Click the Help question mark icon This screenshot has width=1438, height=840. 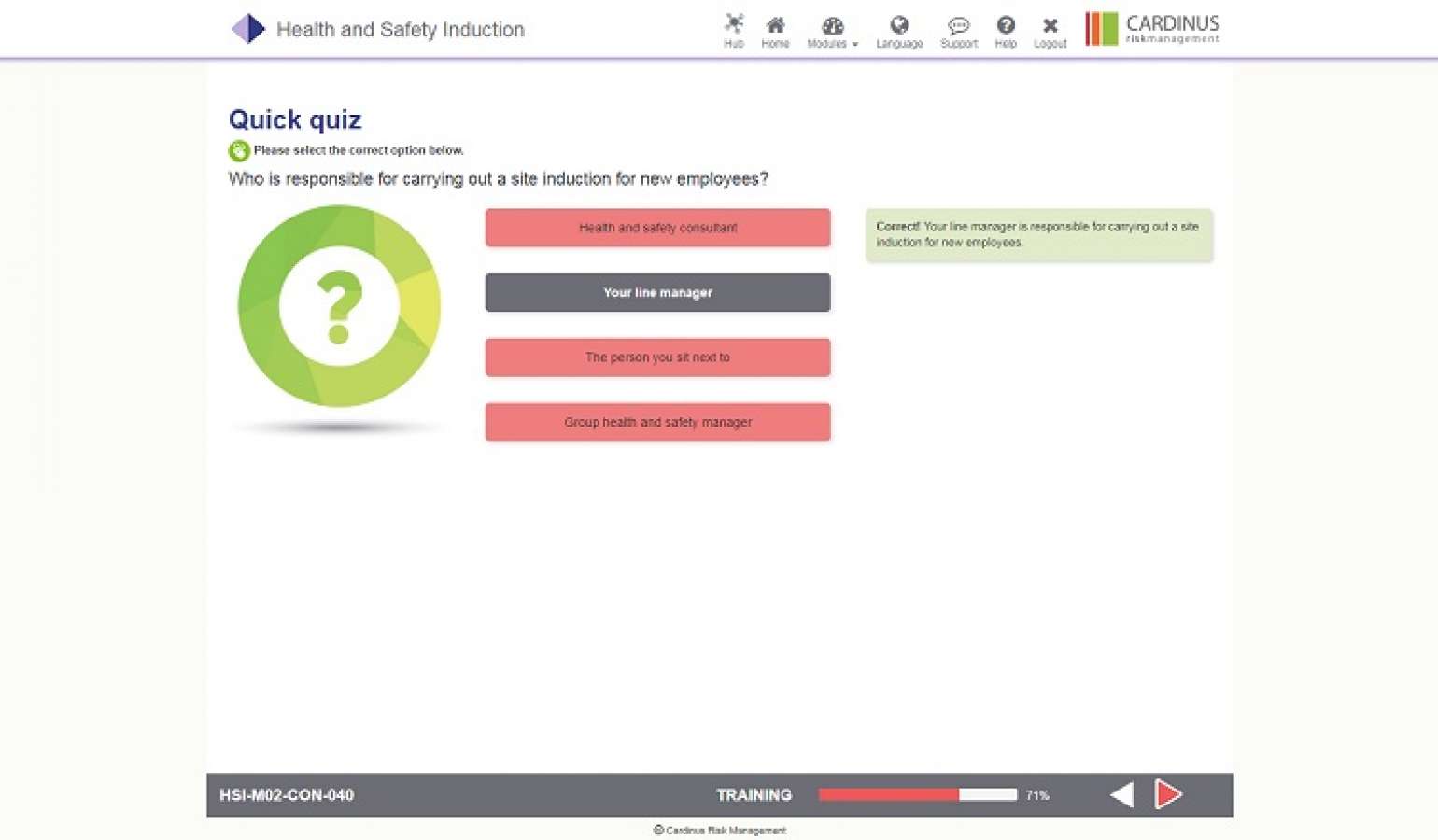pos(1006,26)
